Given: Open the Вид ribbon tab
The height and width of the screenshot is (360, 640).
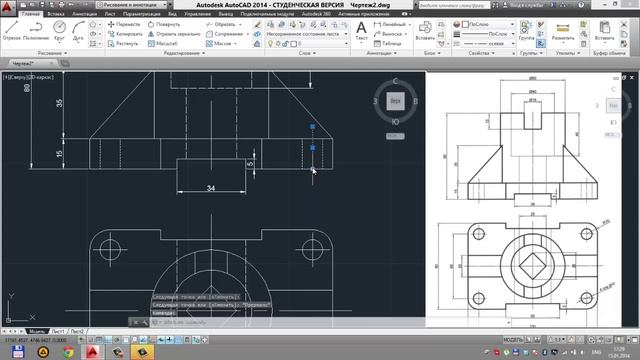Looking at the screenshot, I should coord(172,14).
